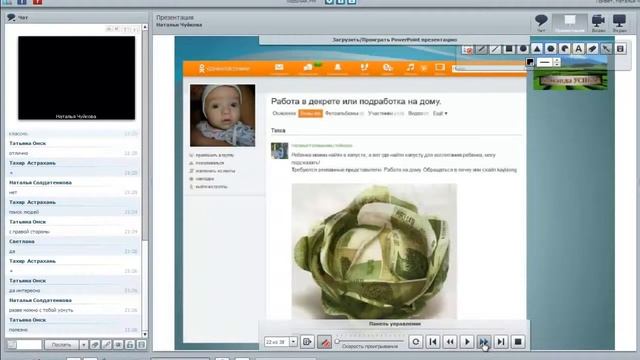Click the music note icon in orange bar
Screen dimensions: 640x360
pyautogui.click(x=410, y=68)
